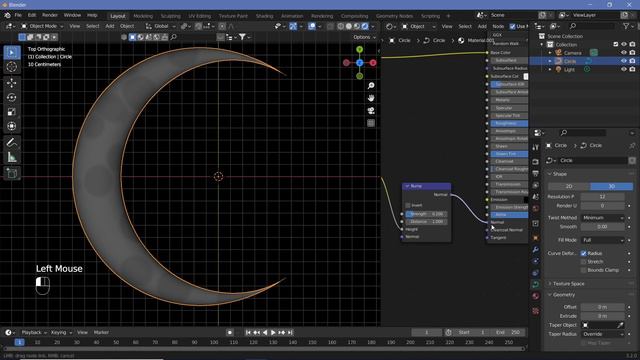Activate the Move tool
Screen dimensions: 640x360
(x=12, y=83)
